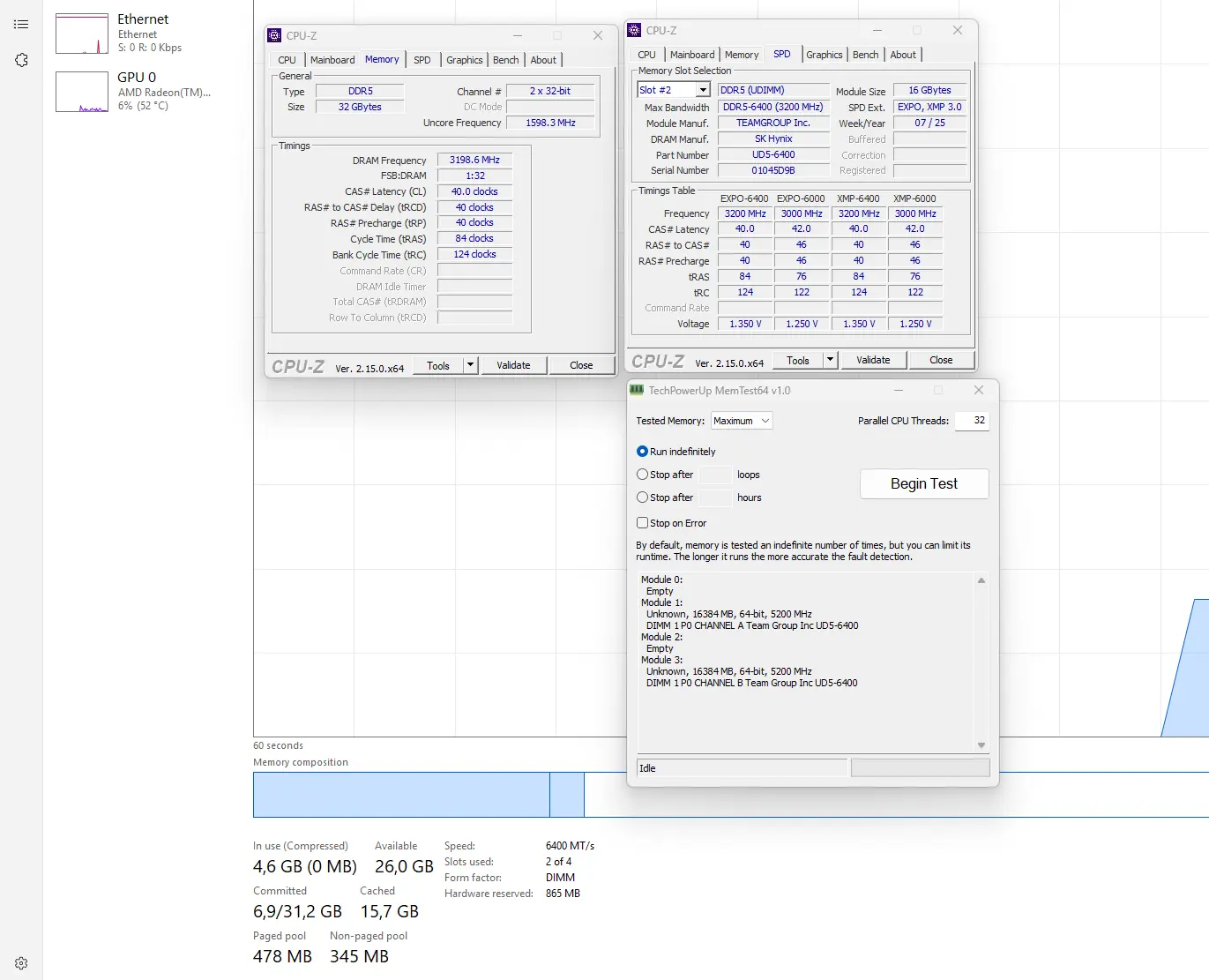Click the Stop after hours radio button
The height and width of the screenshot is (980, 1209).
coord(642,497)
